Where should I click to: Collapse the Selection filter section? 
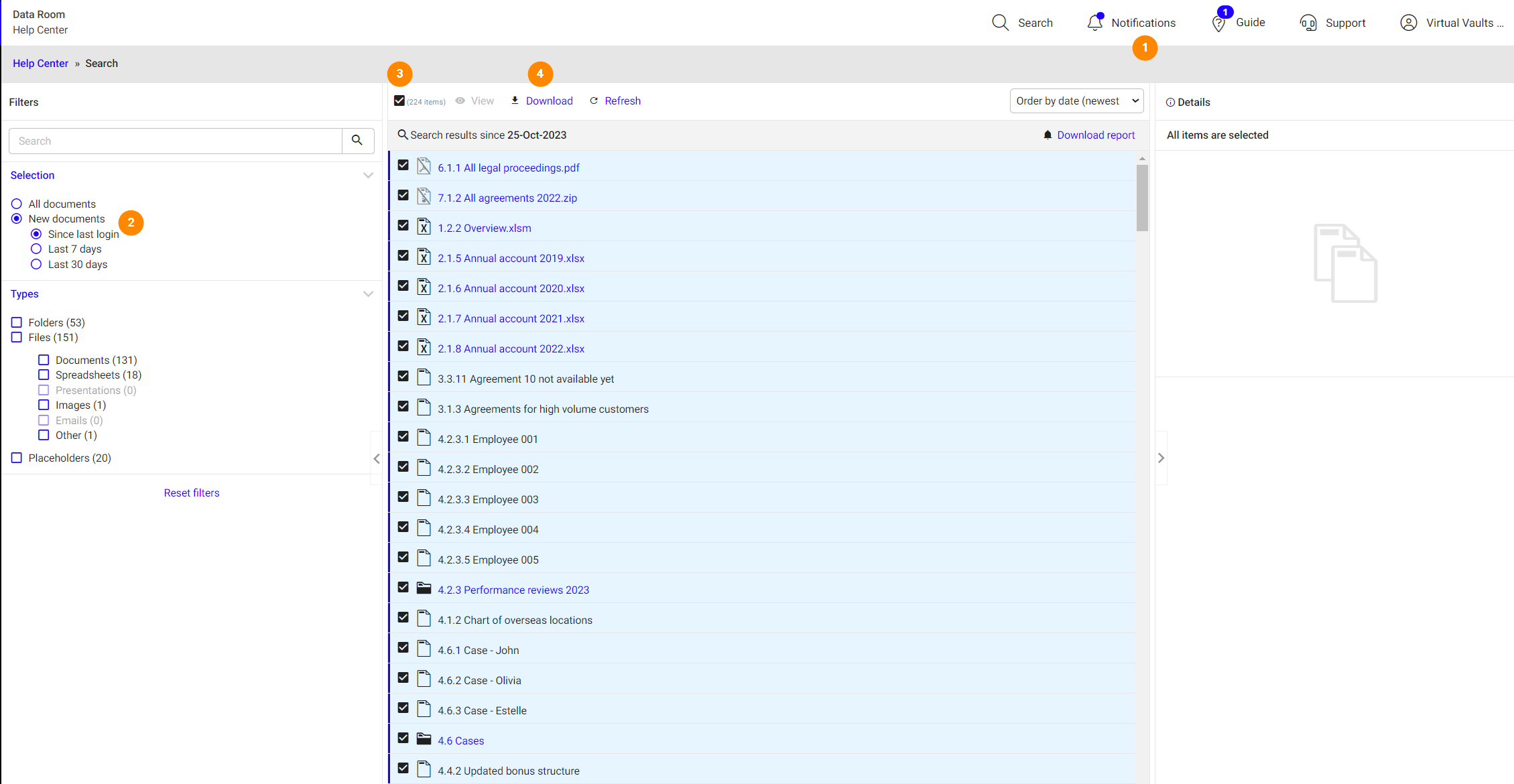click(368, 176)
